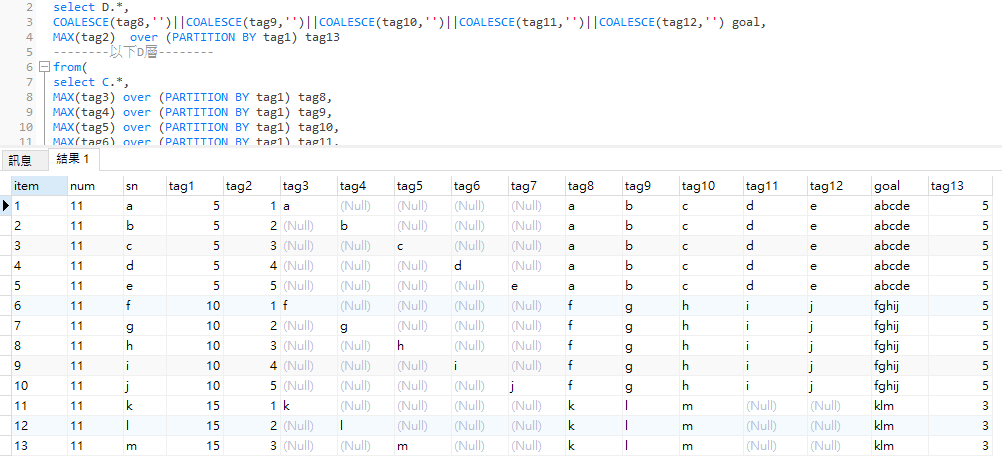Click the tag13 cell '3' in item 12 row
This screenshot has height=457, width=1005.
pyautogui.click(x=960, y=426)
